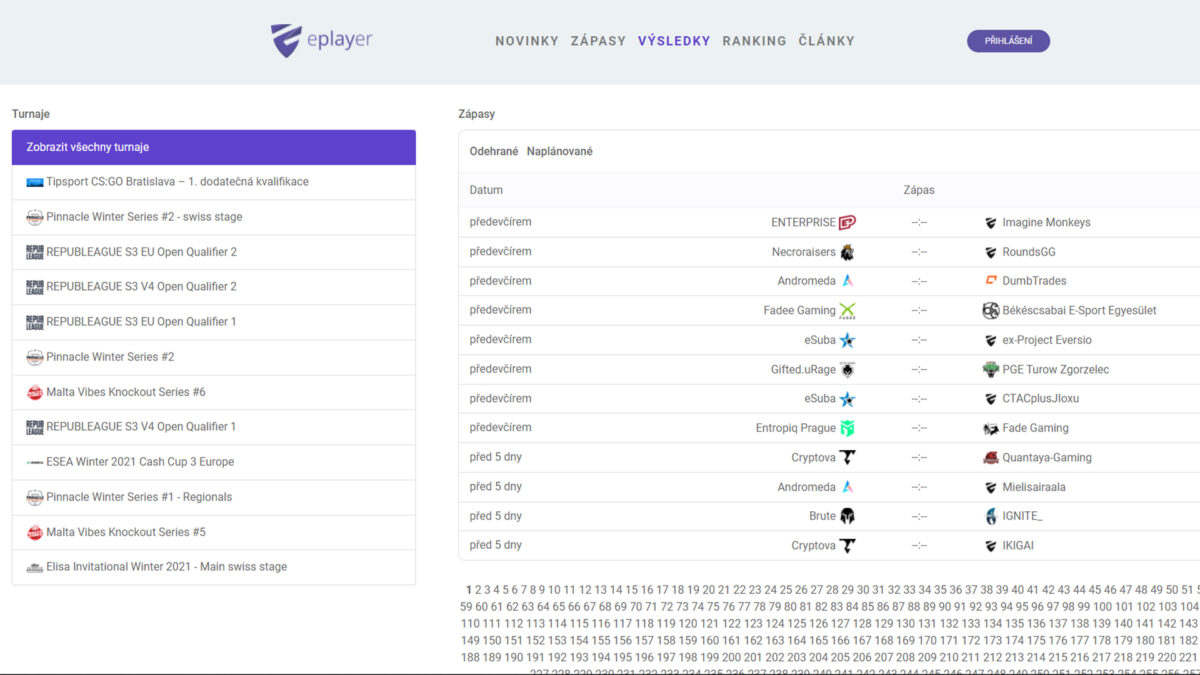Open ESEA Winter 2021 Cash Cup 3 Europe
1200x675 pixels.
214,462
